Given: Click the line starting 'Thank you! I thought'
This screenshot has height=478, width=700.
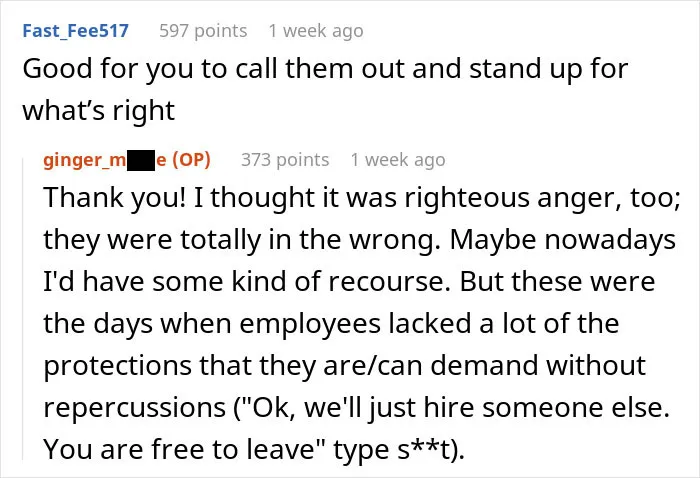Looking at the screenshot, I should 362,198.
